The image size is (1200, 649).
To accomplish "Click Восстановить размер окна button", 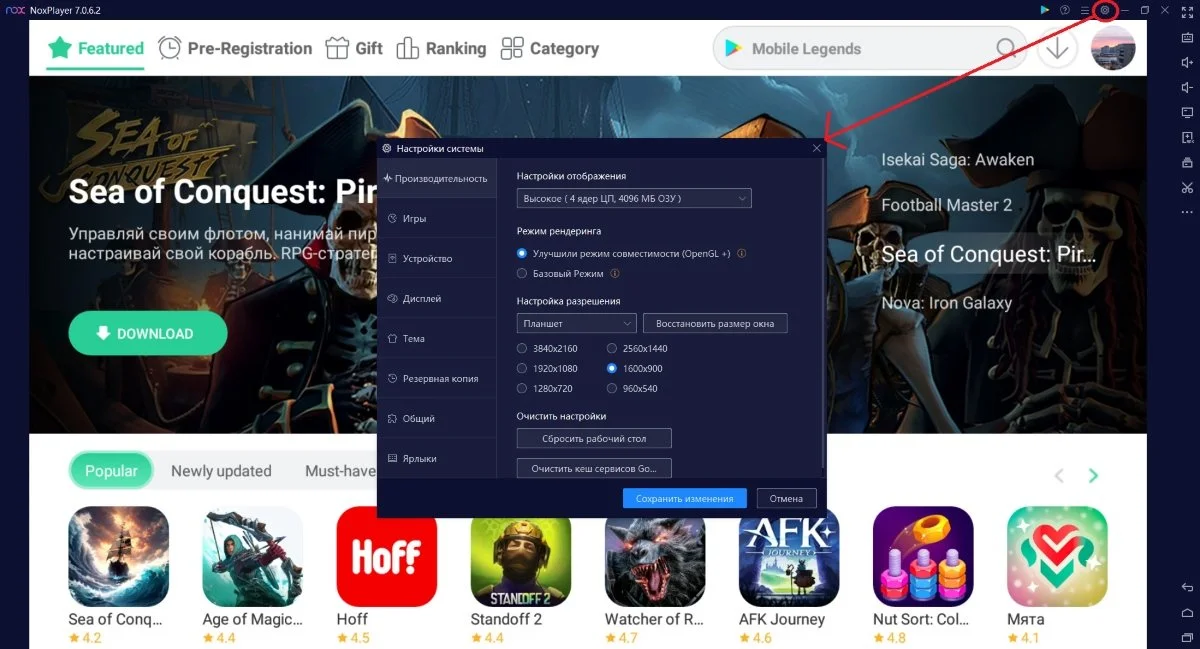I will [x=715, y=323].
